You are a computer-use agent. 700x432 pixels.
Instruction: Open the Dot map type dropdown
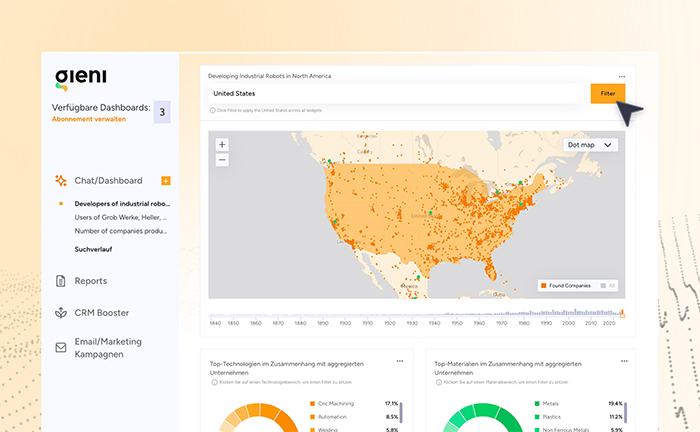[590, 145]
